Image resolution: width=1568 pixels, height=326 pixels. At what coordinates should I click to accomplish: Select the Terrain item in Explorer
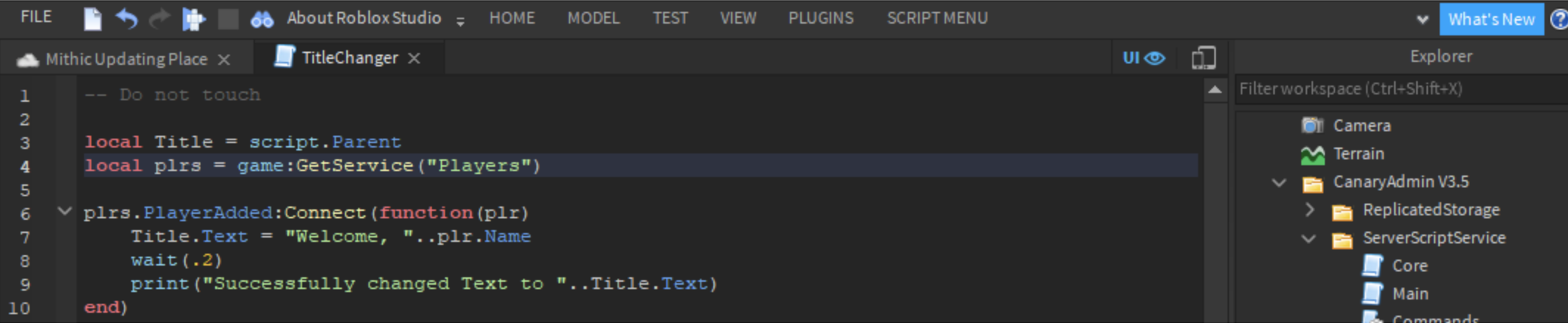point(1358,154)
